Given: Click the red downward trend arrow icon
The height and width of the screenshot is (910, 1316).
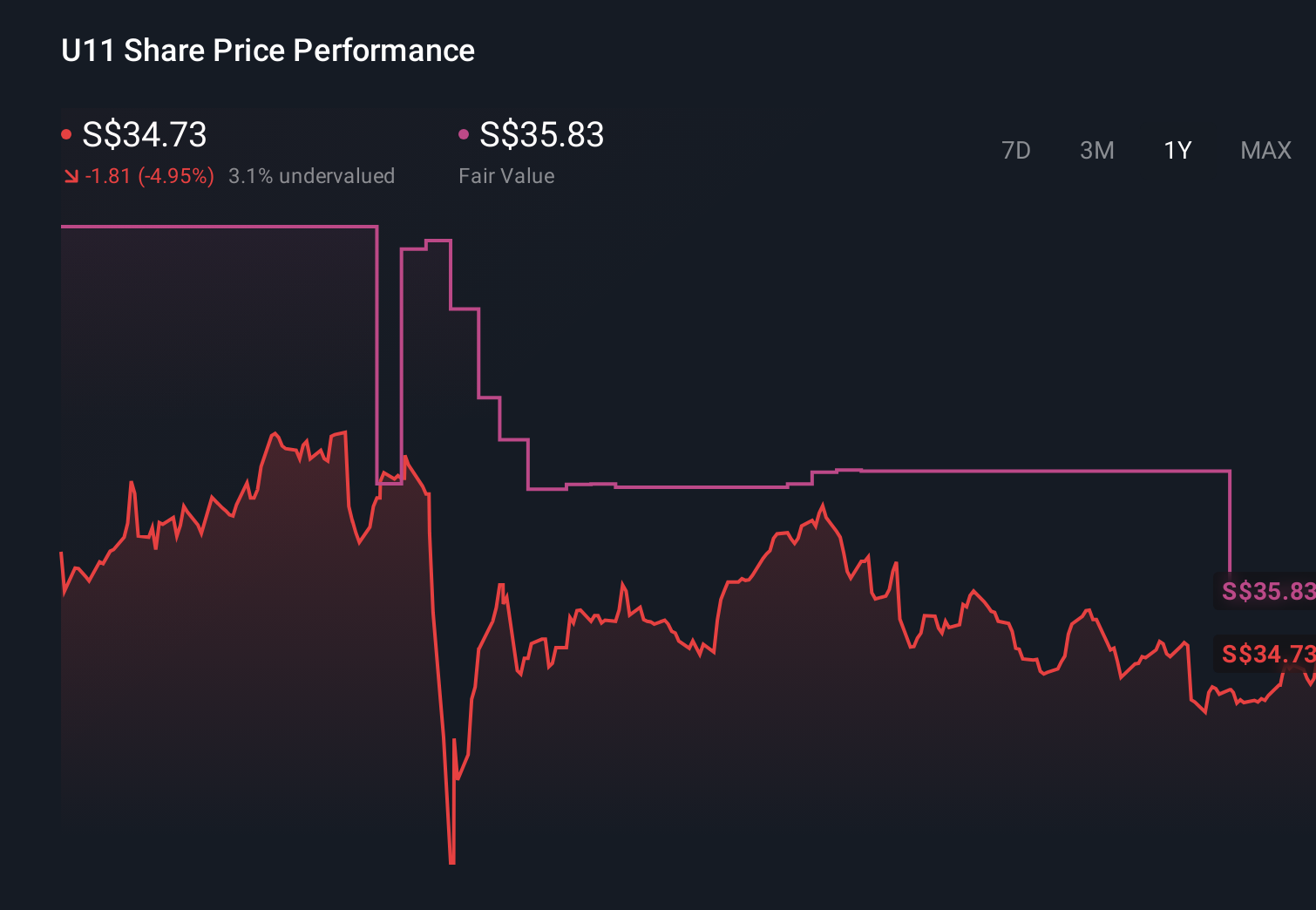Looking at the screenshot, I should (x=71, y=176).
